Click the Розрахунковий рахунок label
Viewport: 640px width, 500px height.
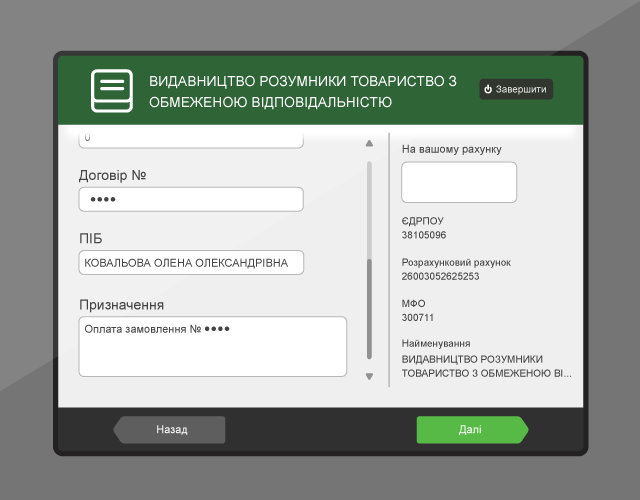tap(456, 262)
